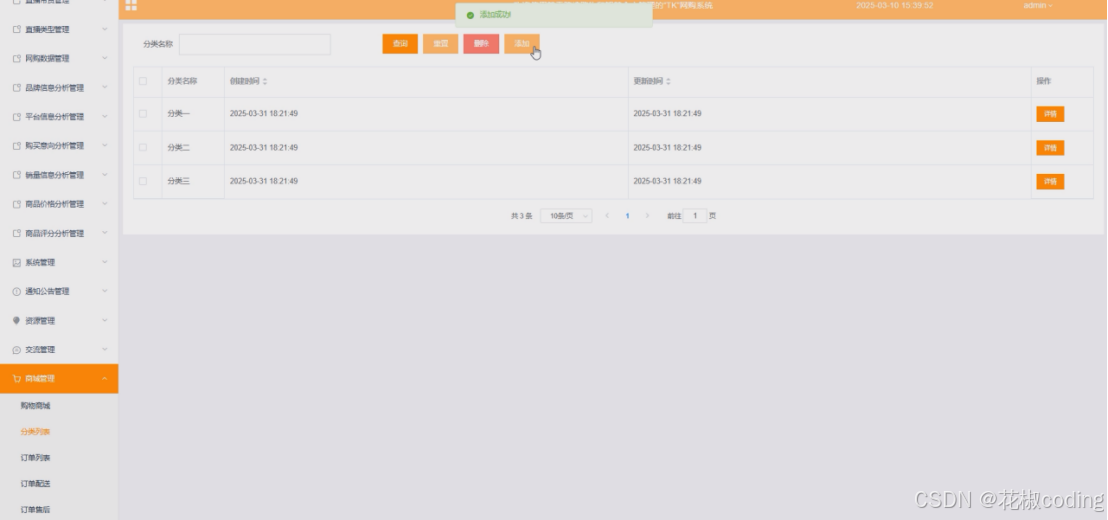Click page number 1 in the pagination

[x=627, y=216]
